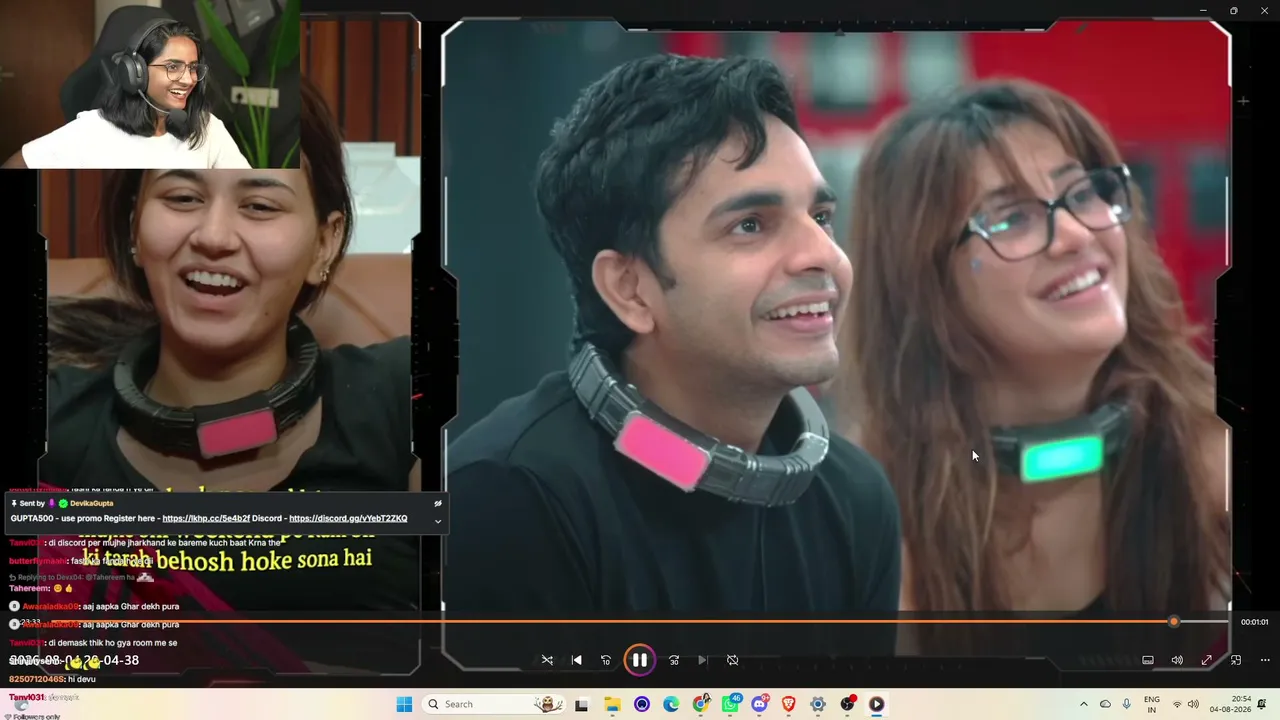Launch Brave browser from the taskbar
The width and height of the screenshot is (1280, 720).
(789, 704)
